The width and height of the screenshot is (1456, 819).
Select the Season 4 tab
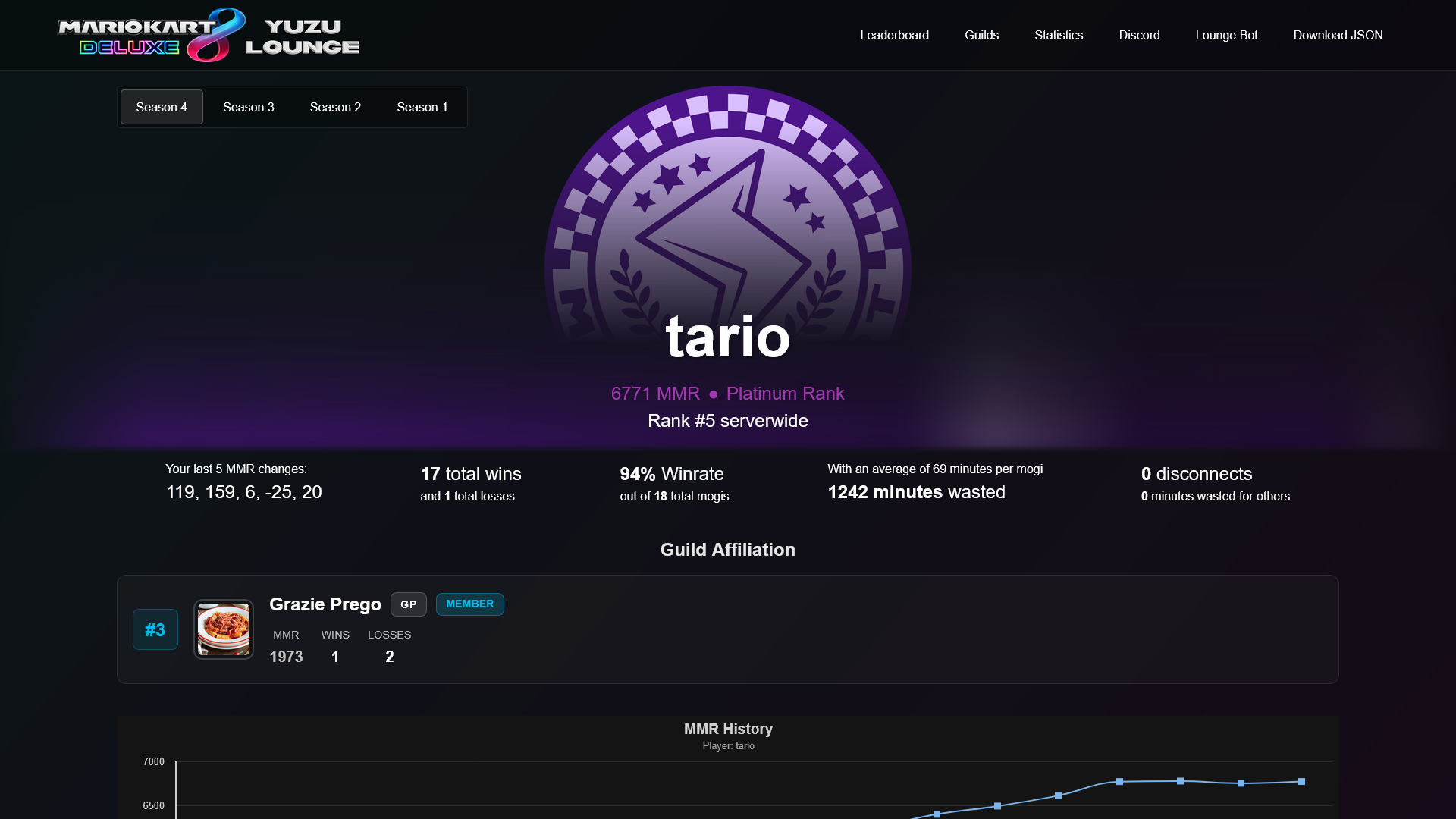(162, 107)
